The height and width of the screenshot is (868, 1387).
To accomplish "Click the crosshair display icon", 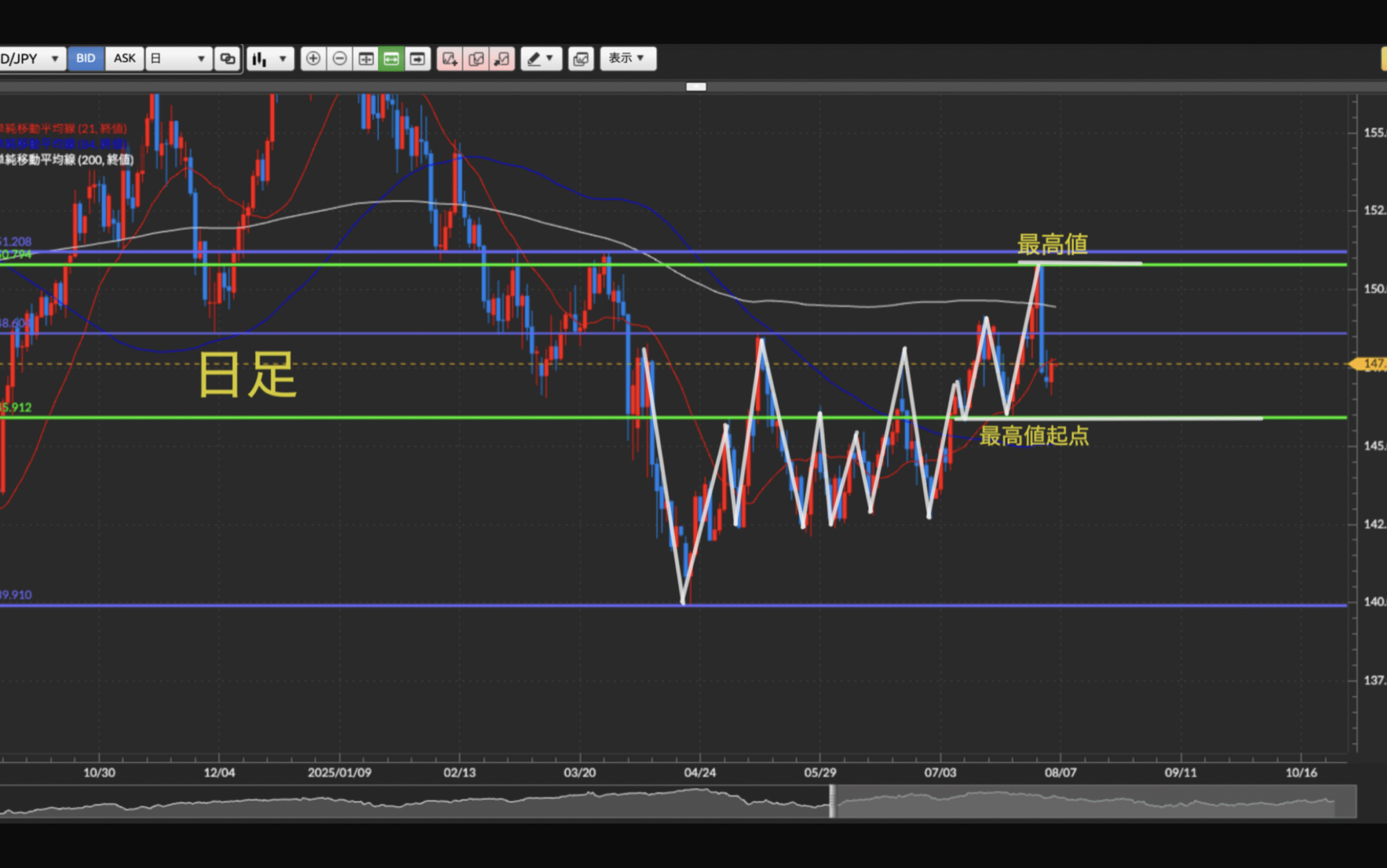I will tap(366, 59).
